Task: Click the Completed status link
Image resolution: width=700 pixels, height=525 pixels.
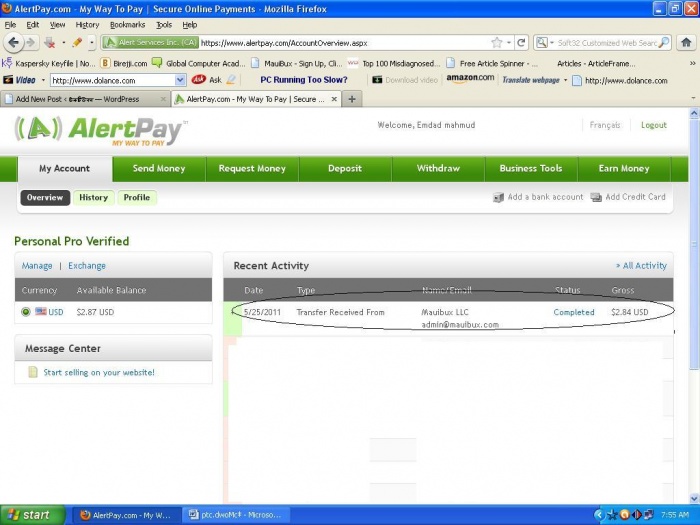Action: tap(574, 312)
